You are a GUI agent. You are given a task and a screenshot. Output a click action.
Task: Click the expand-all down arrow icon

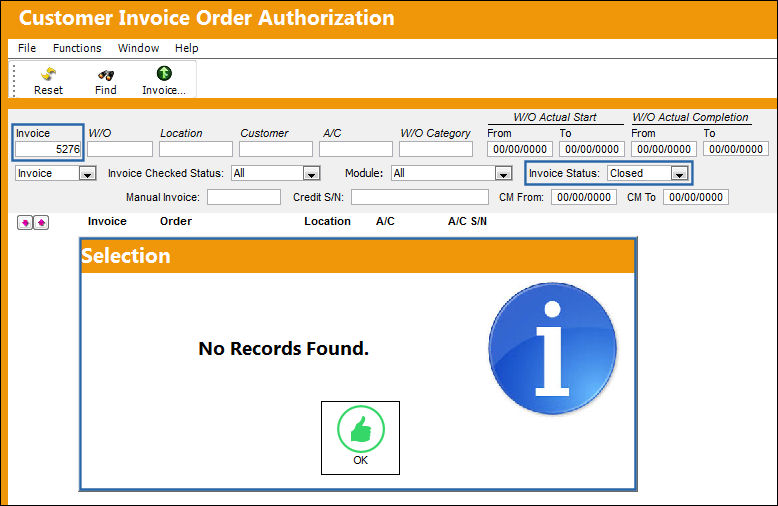tap(25, 223)
